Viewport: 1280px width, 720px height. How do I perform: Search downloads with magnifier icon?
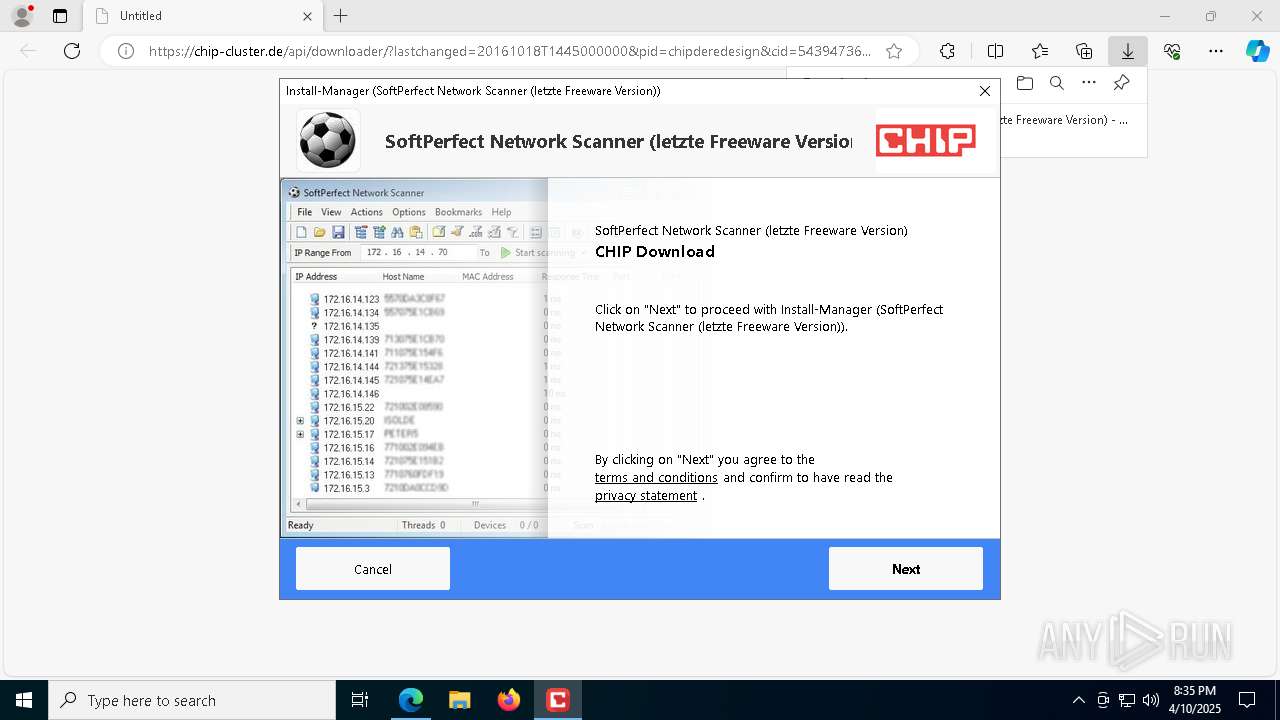pos(1056,83)
